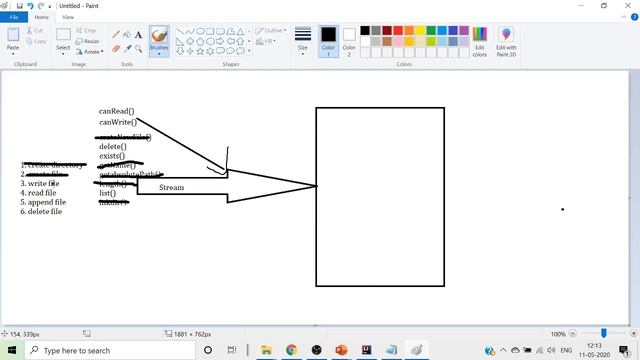Click the Paste clipboard icon
This screenshot has height=360, width=640.
13,35
